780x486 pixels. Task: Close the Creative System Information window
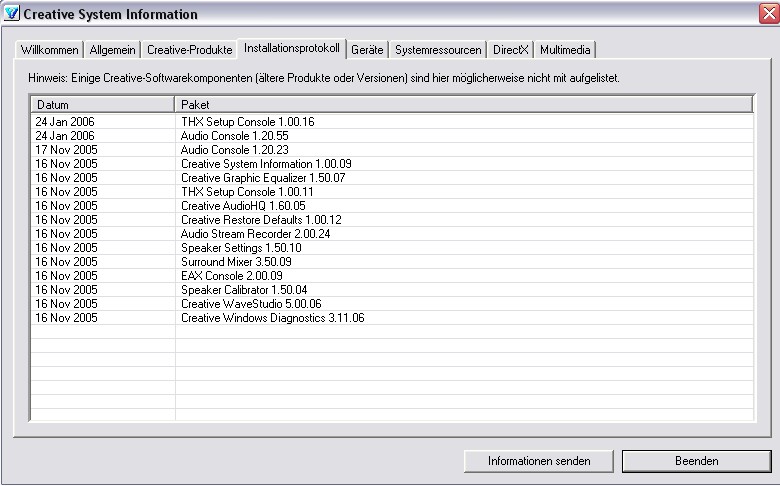tap(769, 13)
